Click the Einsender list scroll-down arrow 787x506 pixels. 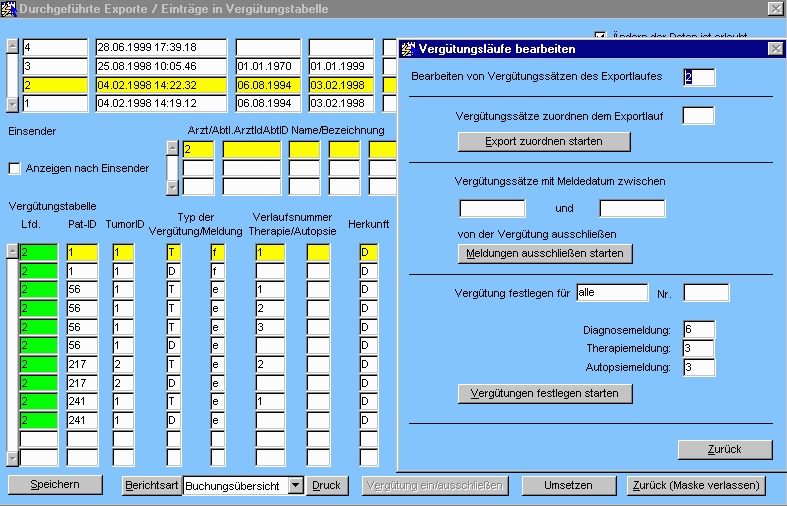(172, 188)
